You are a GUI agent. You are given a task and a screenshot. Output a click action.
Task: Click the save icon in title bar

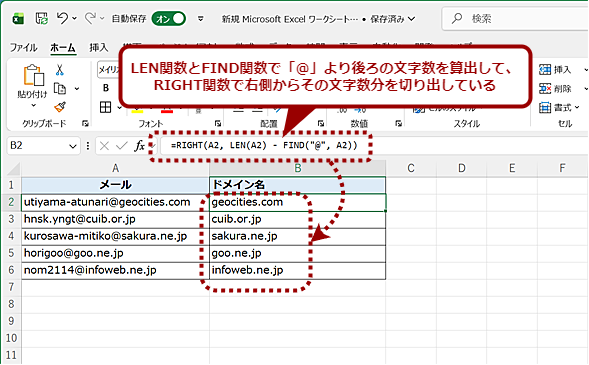click(42, 18)
